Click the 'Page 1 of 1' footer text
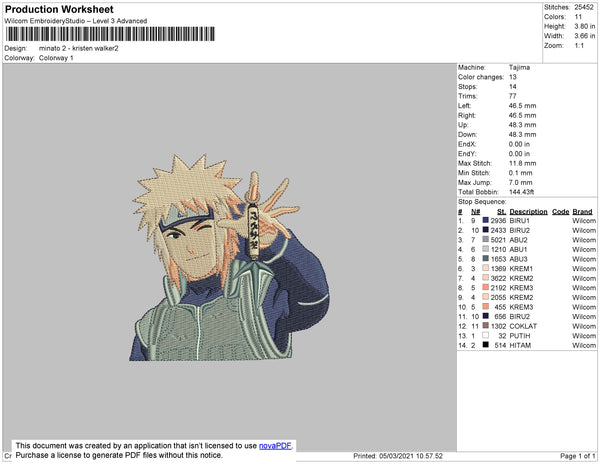 (577, 456)
